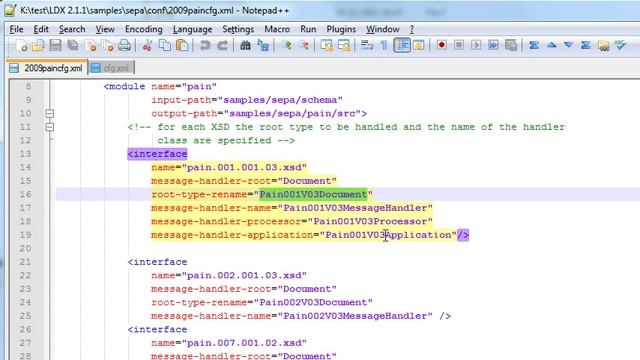Click the blue up-triangle toolbar icon
This screenshot has height=360, width=640.
pos(551,45)
